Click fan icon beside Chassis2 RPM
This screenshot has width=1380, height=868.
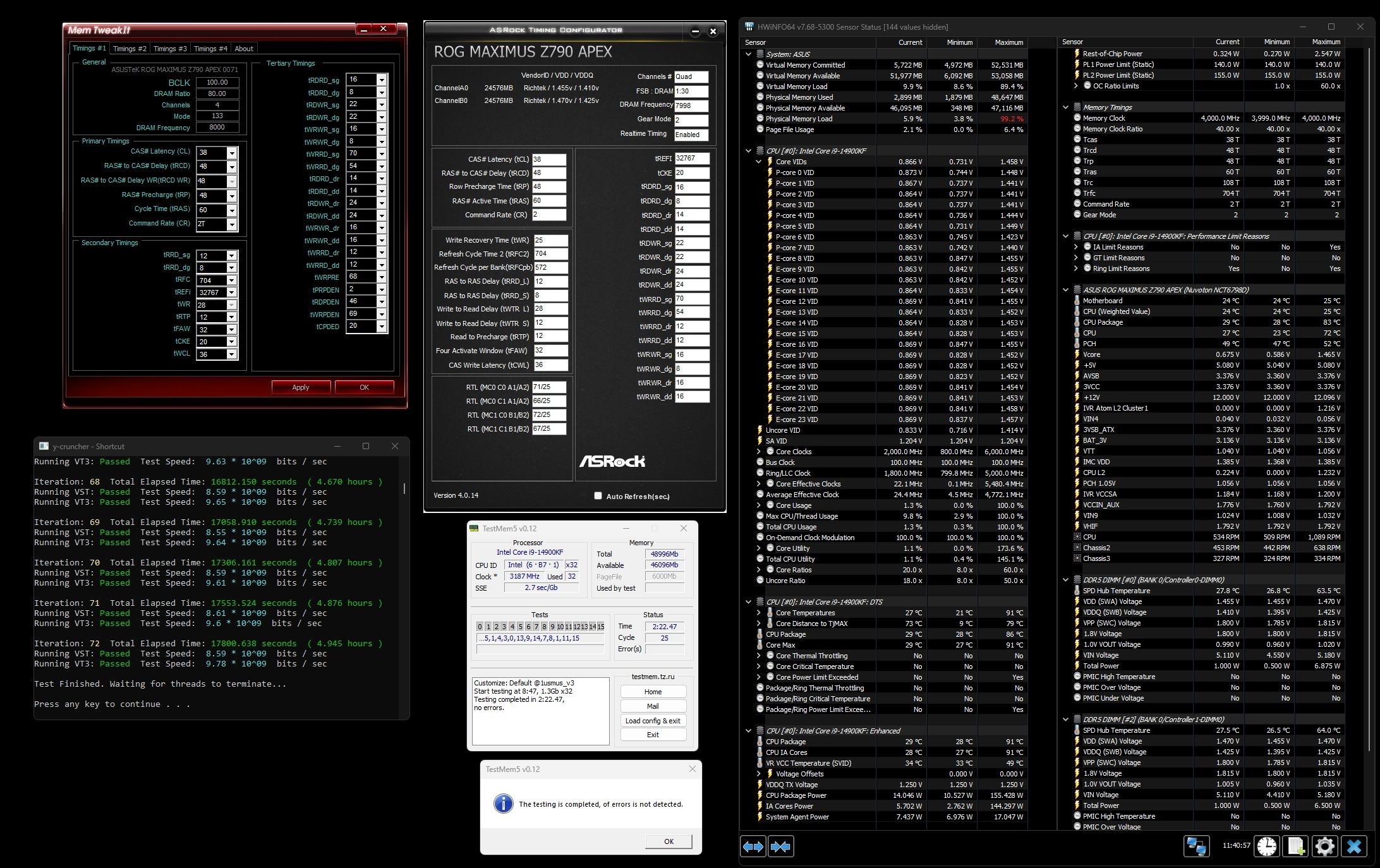1077,548
